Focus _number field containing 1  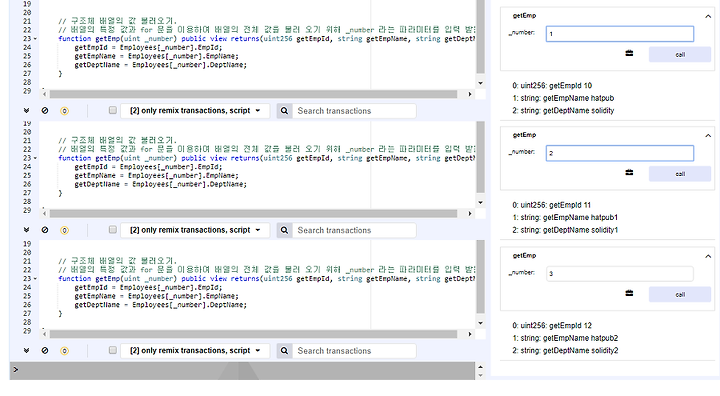coord(619,34)
